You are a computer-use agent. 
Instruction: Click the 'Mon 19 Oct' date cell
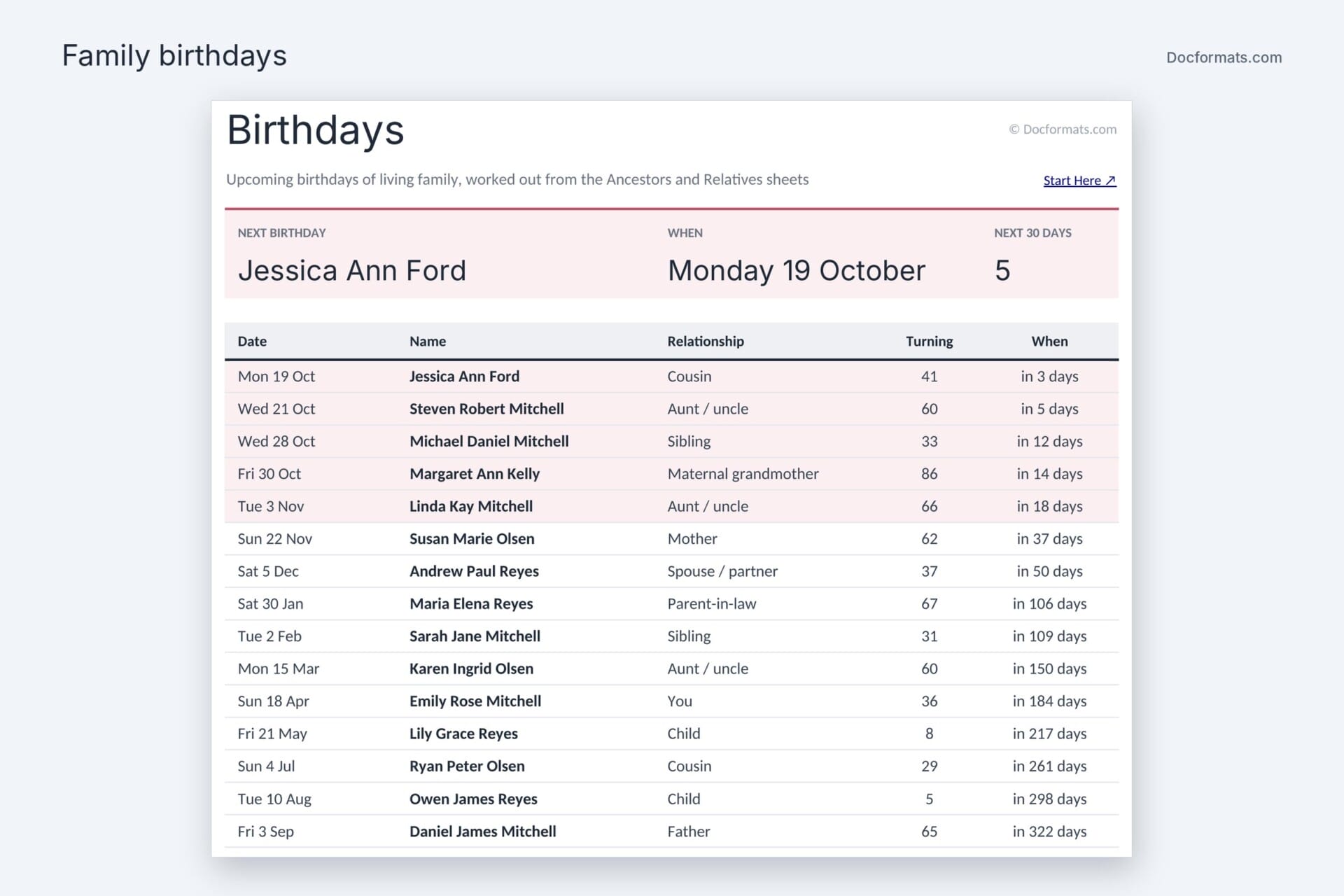(x=276, y=376)
